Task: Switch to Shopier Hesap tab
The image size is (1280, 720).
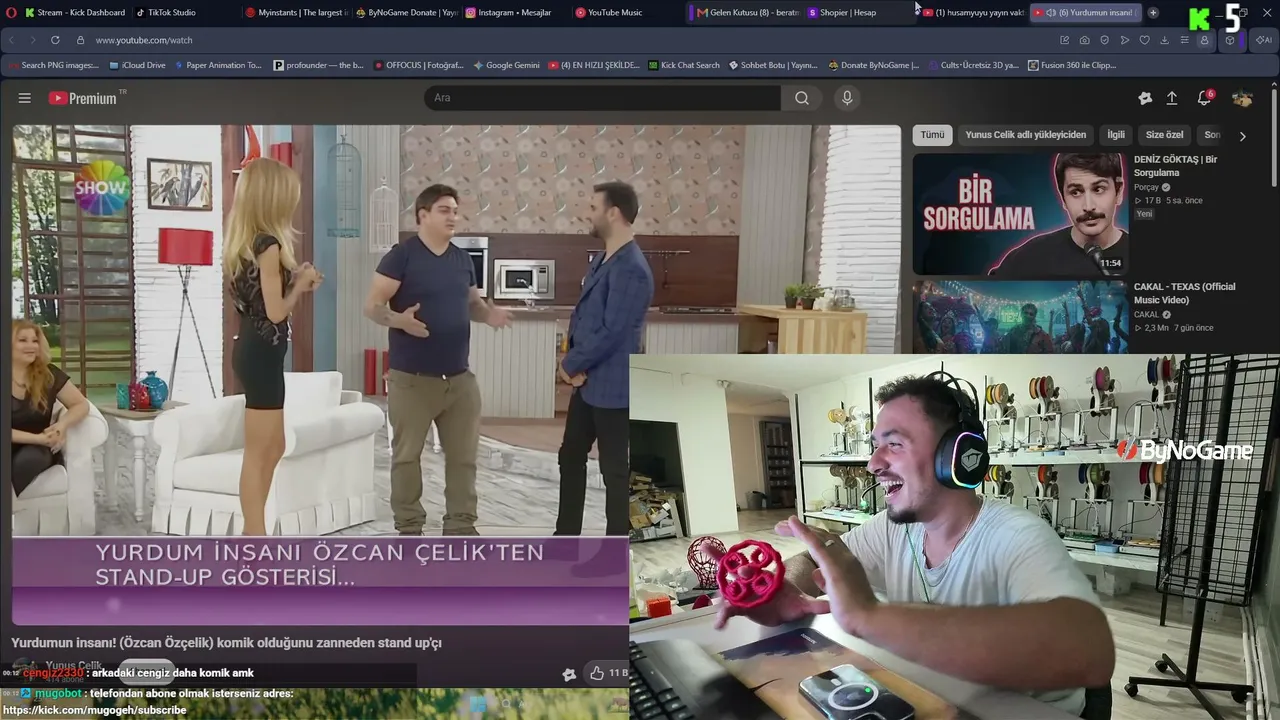Action: click(858, 13)
